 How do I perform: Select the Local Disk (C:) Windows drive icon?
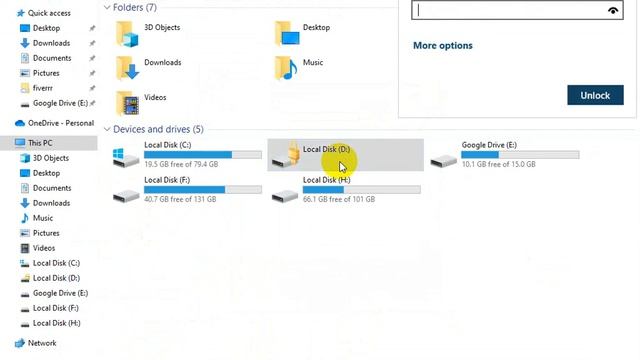pyautogui.click(x=126, y=158)
